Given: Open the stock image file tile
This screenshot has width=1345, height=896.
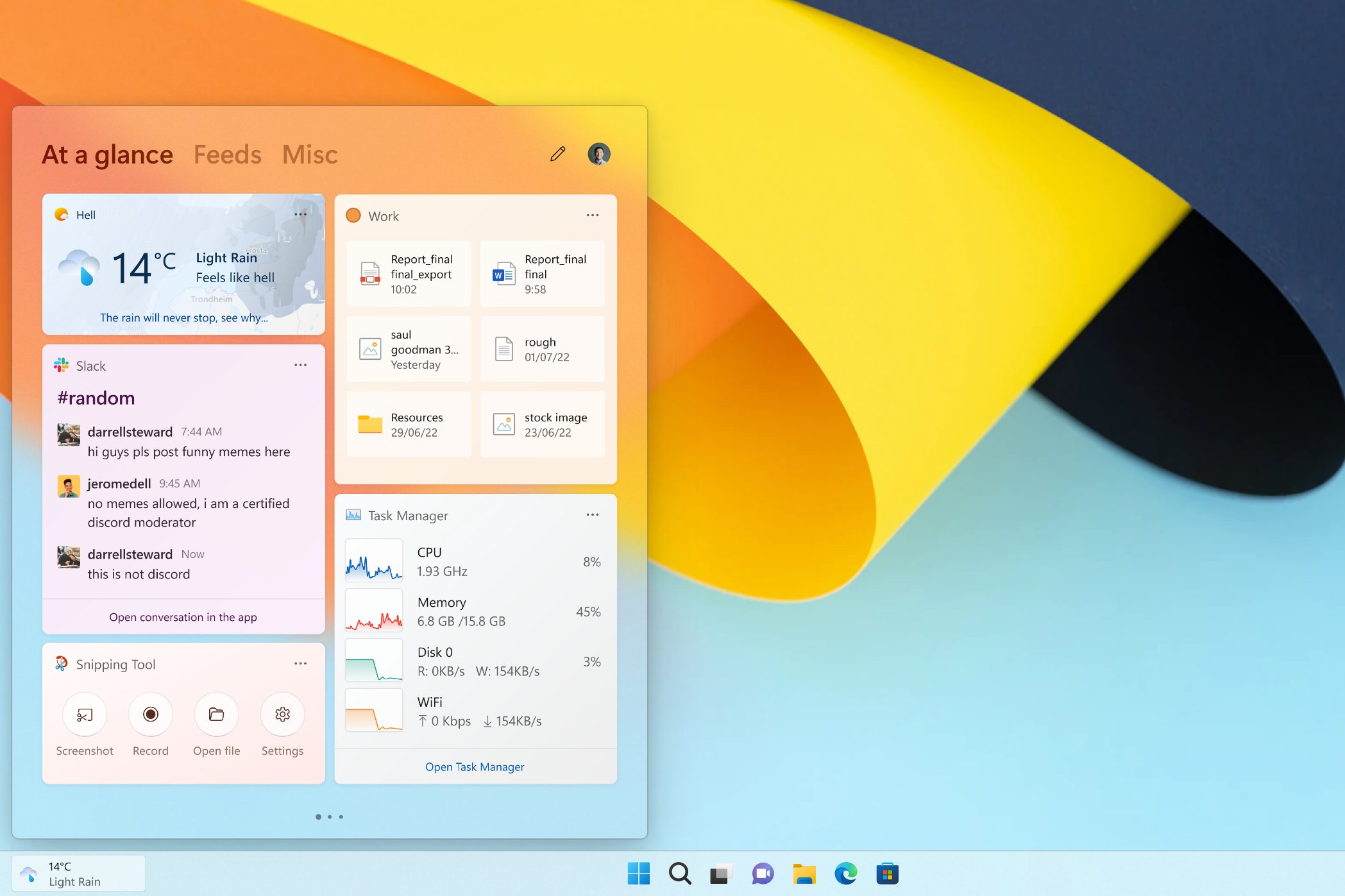Looking at the screenshot, I should [543, 425].
